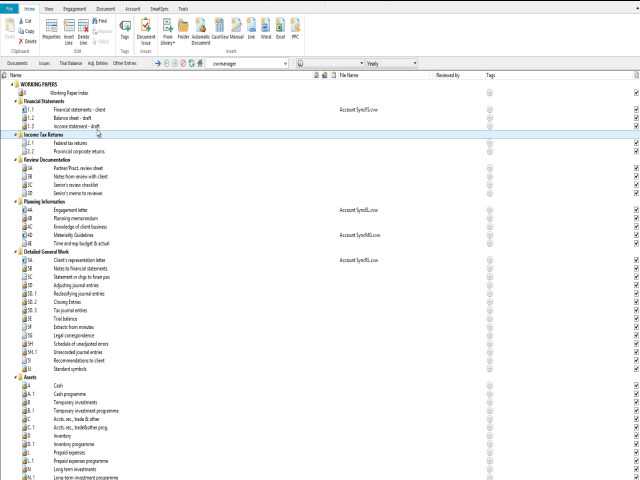The height and width of the screenshot is (480, 640).
Task: Open the cwmanager address dropdown
Action: tap(285, 64)
